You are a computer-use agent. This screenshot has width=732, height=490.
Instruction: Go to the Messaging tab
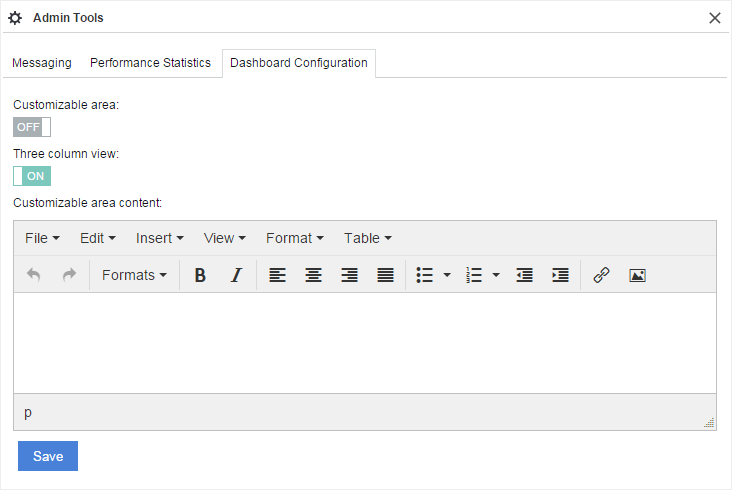click(x=42, y=62)
